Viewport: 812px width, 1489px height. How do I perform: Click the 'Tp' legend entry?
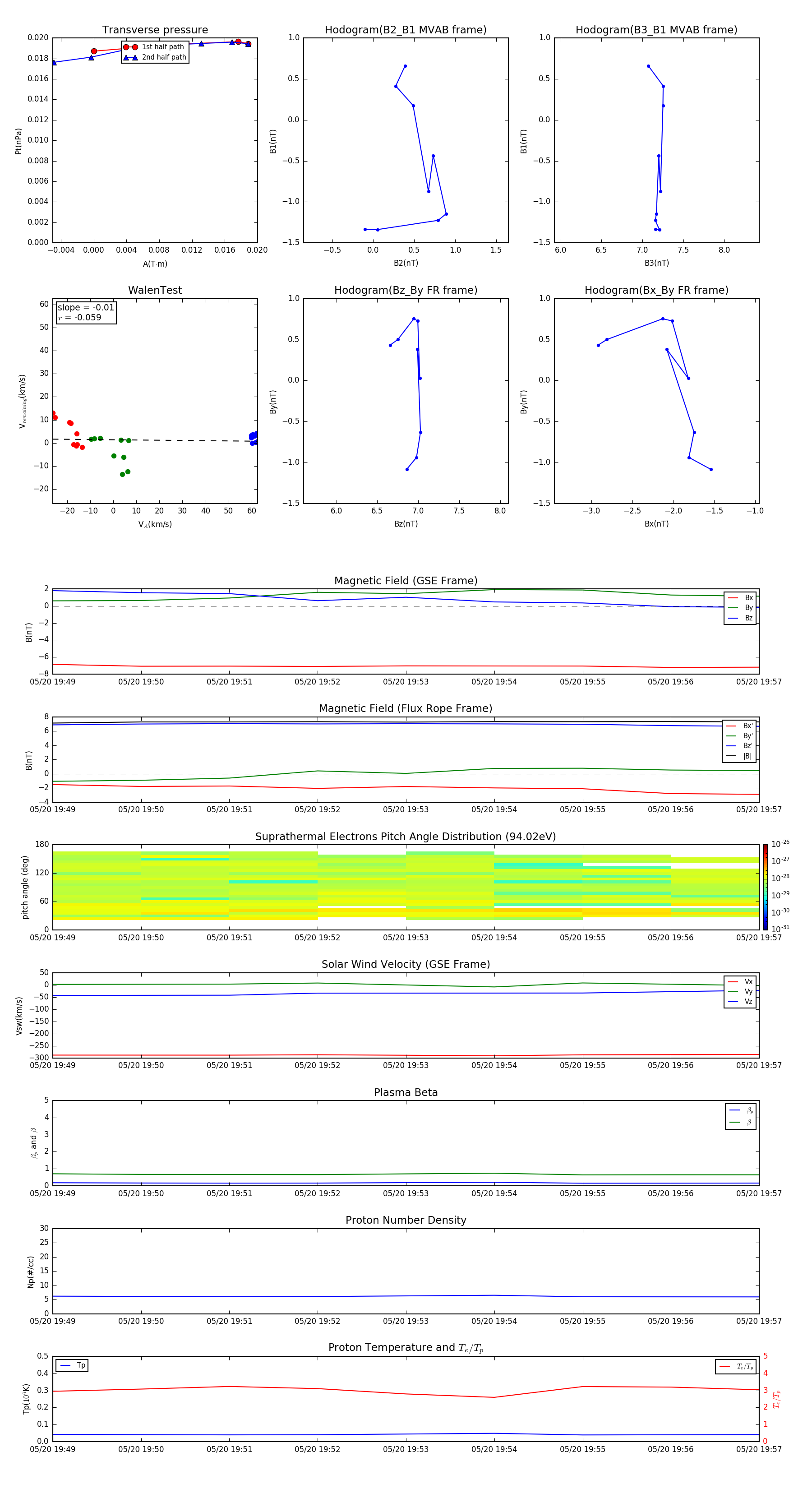[x=73, y=1365]
